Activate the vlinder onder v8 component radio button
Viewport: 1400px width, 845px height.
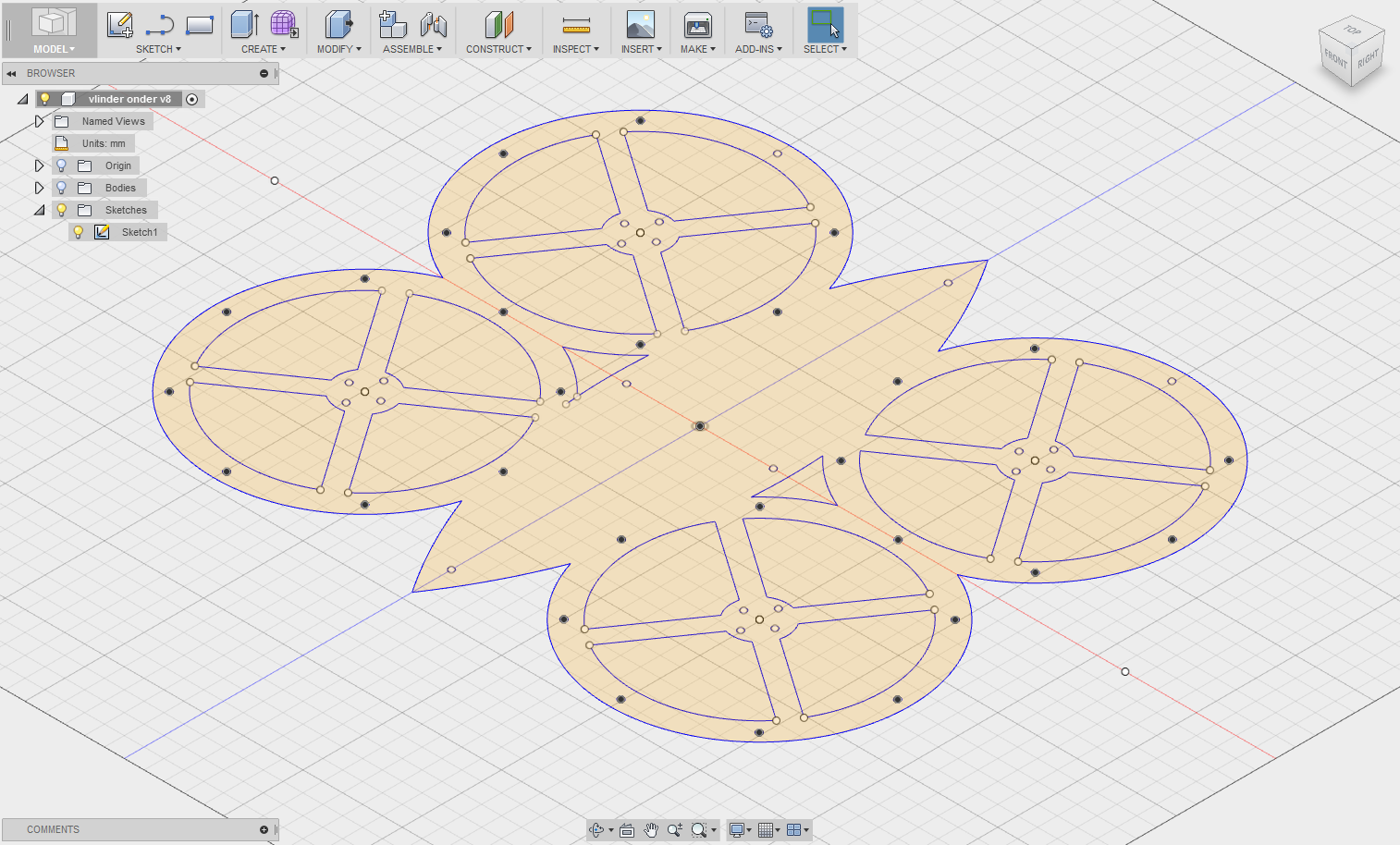pyautogui.click(x=192, y=99)
